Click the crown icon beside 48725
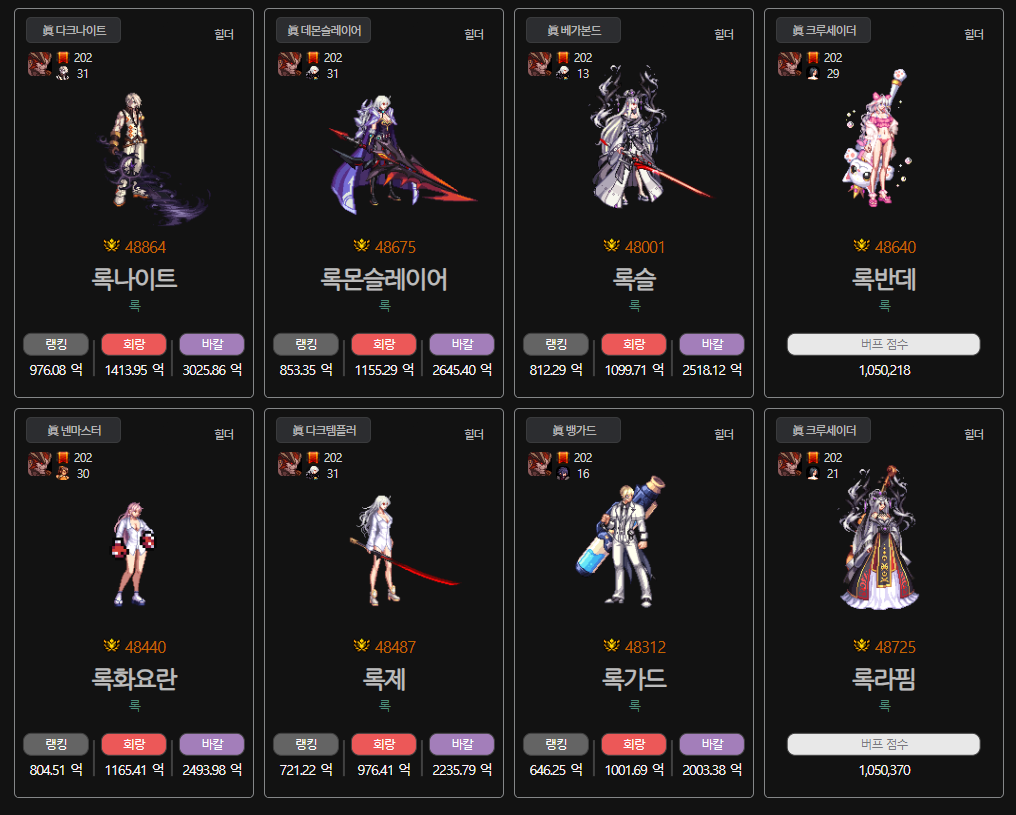The height and width of the screenshot is (815, 1016). pos(862,645)
